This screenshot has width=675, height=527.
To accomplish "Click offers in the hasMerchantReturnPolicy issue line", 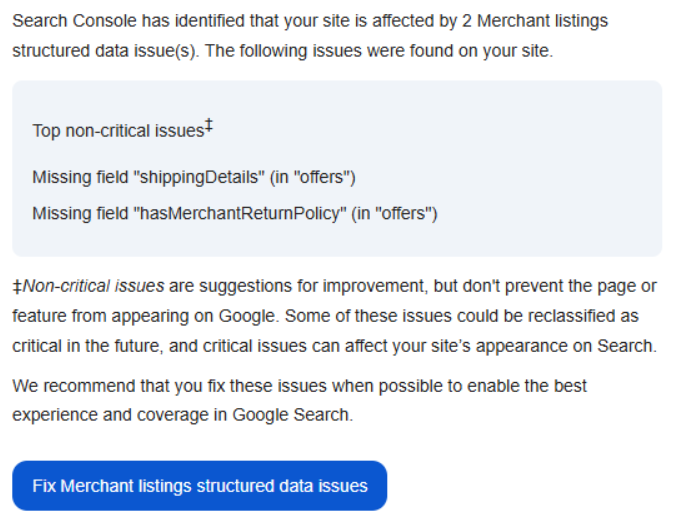I will [x=401, y=214].
